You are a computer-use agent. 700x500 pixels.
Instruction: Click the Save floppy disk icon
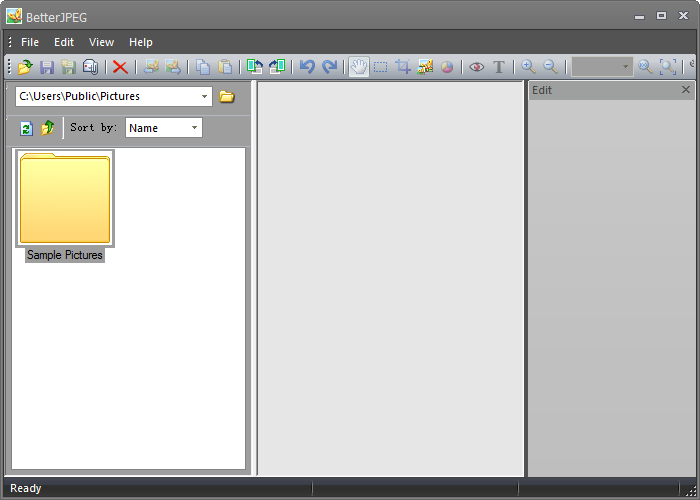[47, 67]
